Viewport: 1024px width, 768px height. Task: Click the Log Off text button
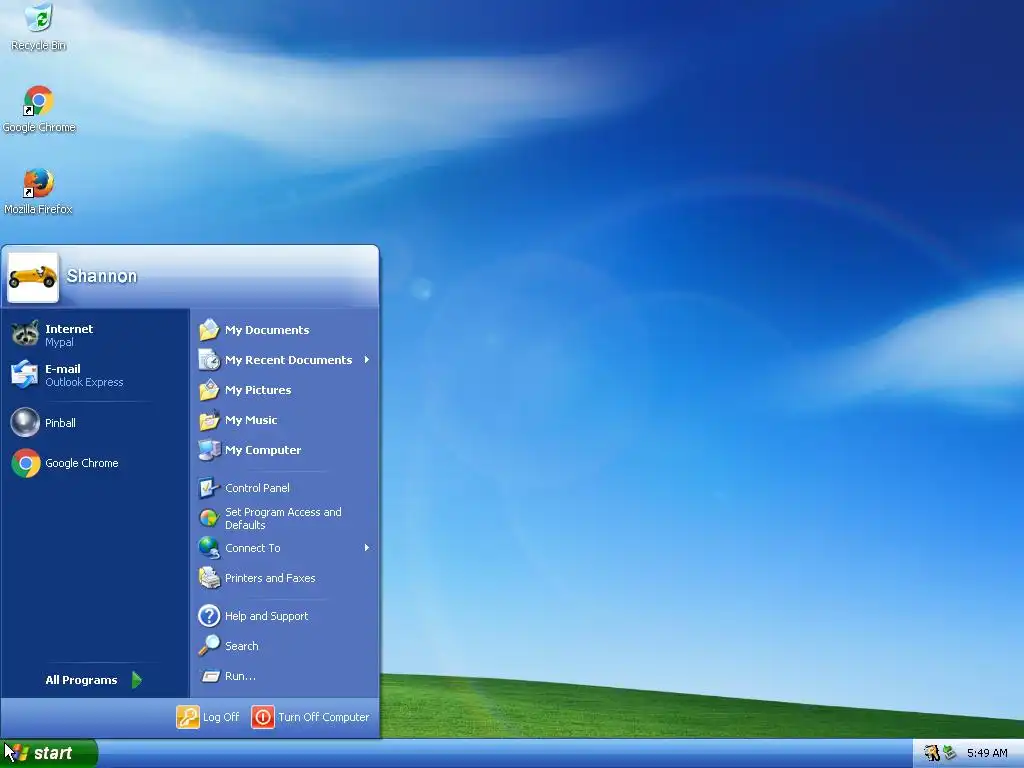click(221, 717)
